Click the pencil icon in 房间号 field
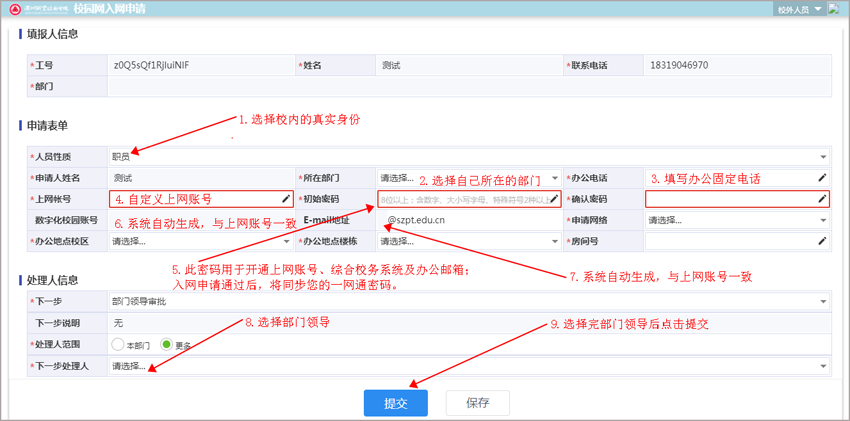850x421 pixels. (822, 241)
